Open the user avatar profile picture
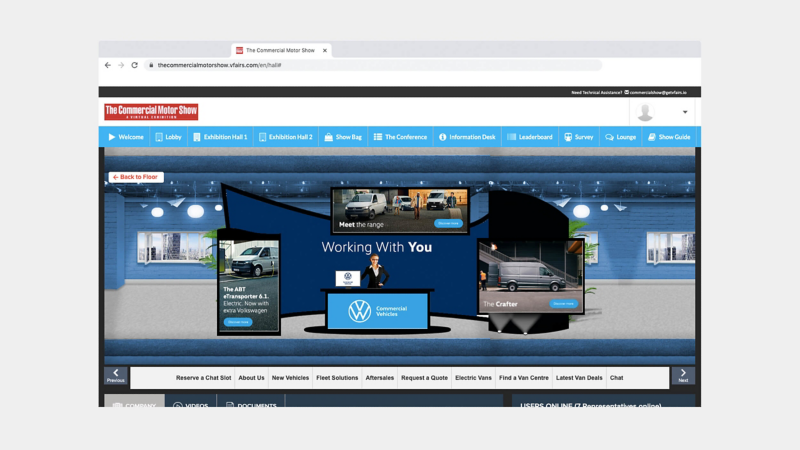The width and height of the screenshot is (800, 450). [x=645, y=112]
